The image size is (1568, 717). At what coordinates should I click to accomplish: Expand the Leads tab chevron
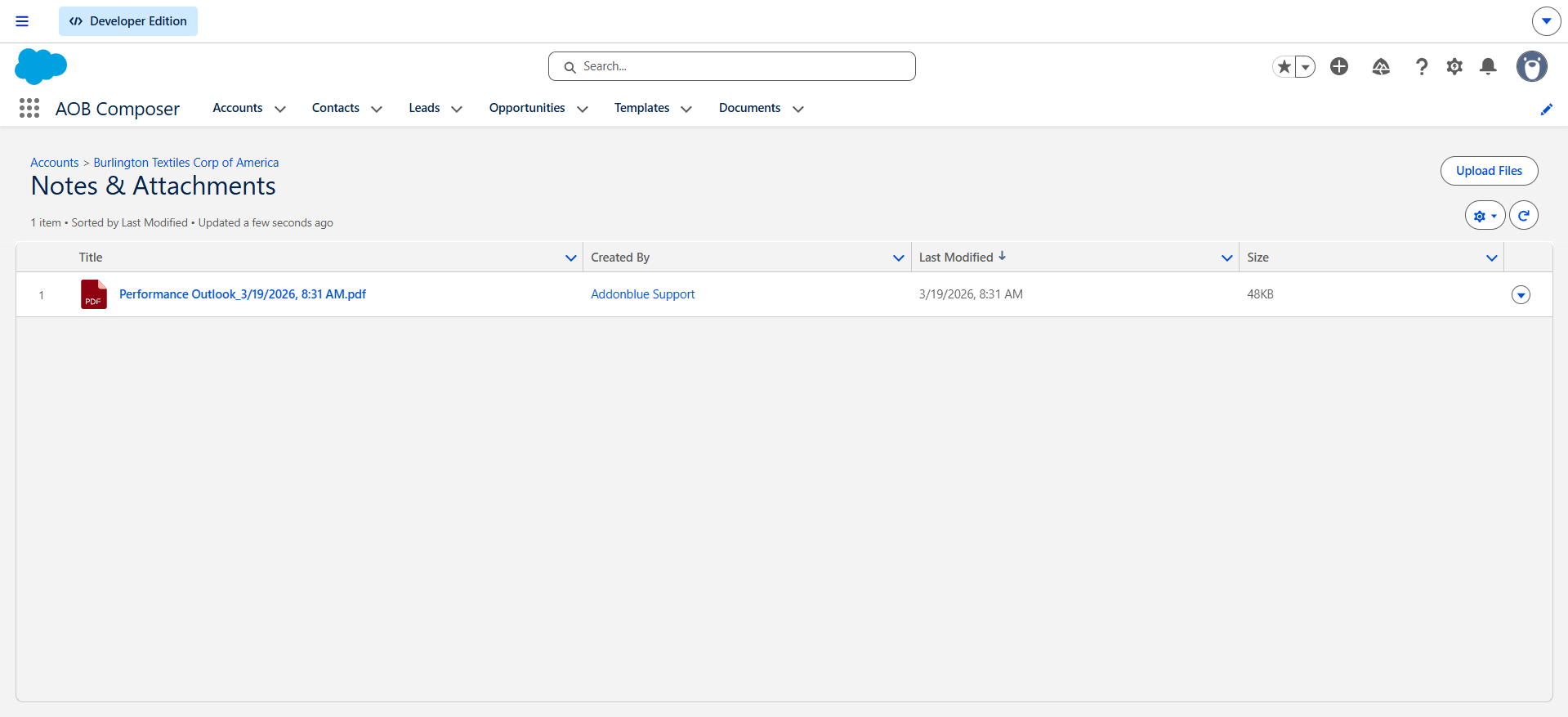coord(457,109)
